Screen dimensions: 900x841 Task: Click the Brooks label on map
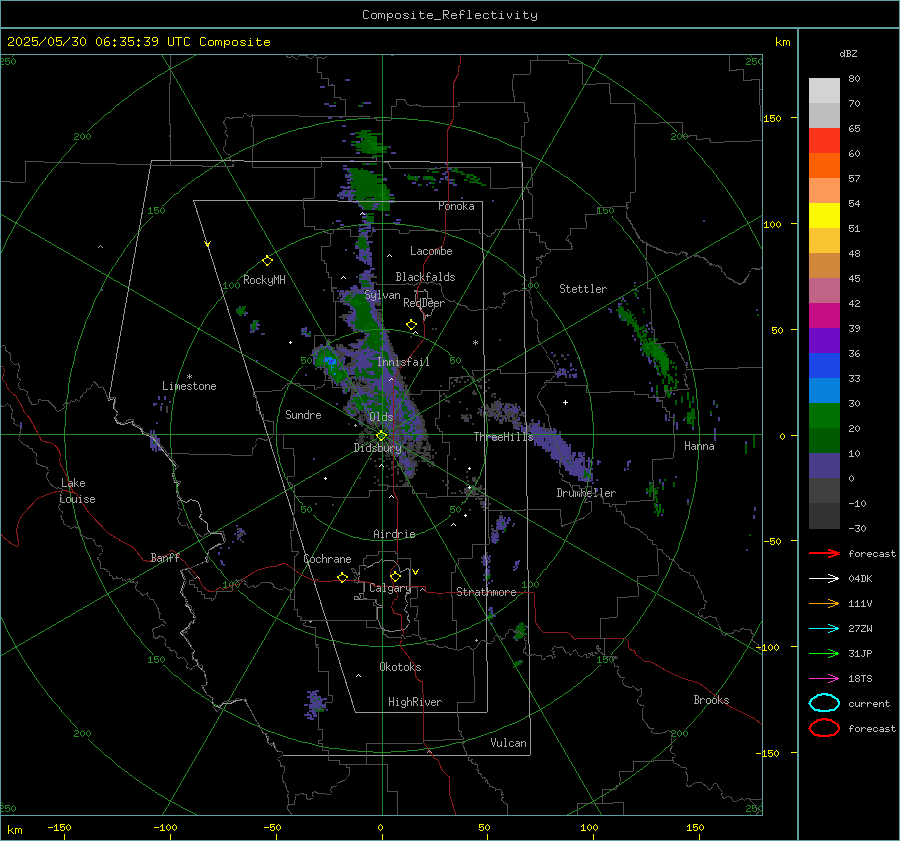(711, 700)
